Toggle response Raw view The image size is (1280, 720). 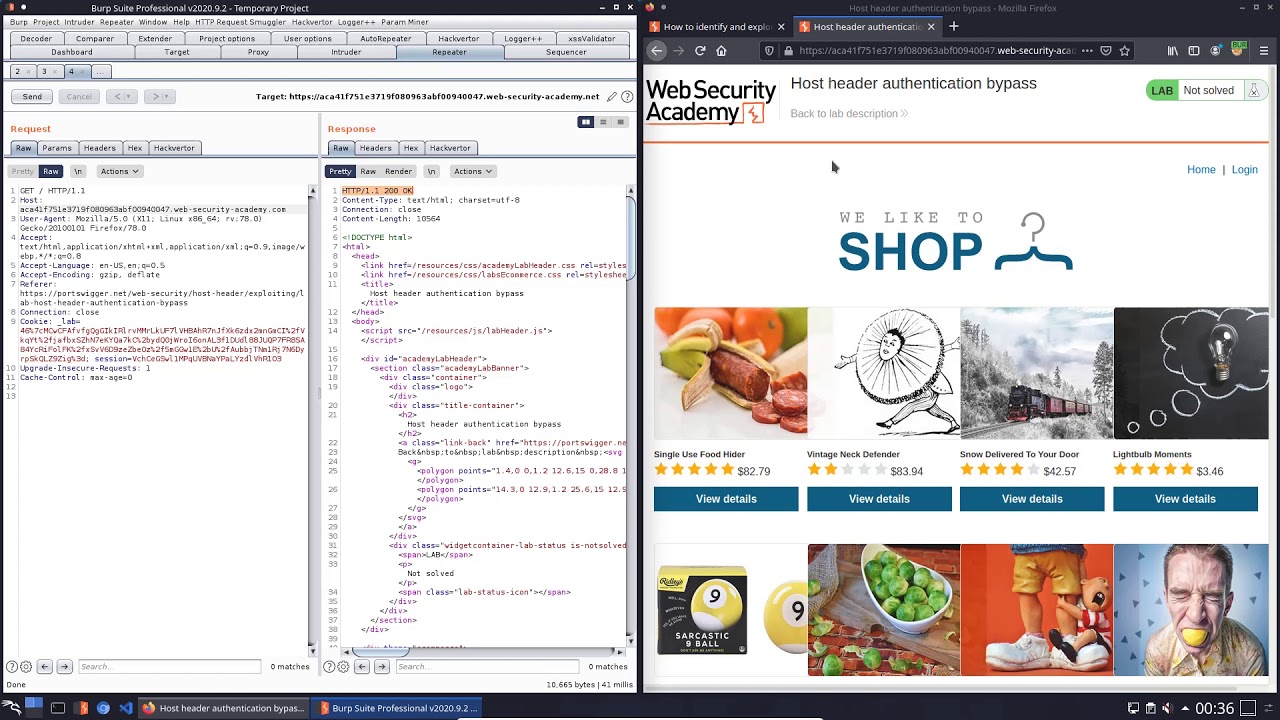coord(368,171)
